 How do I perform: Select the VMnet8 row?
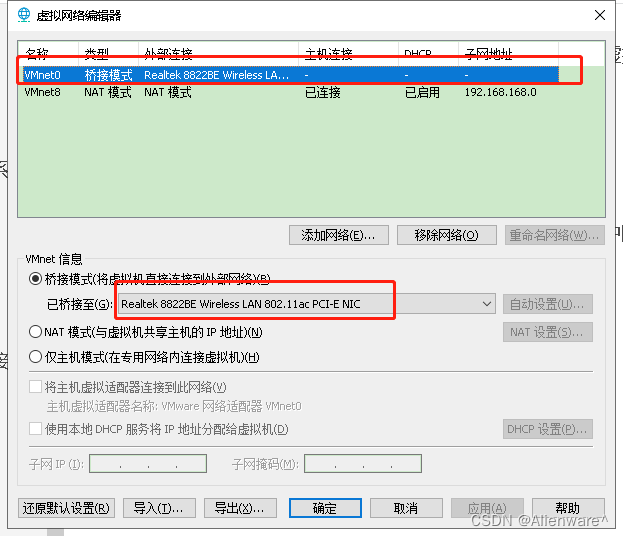pos(290,92)
